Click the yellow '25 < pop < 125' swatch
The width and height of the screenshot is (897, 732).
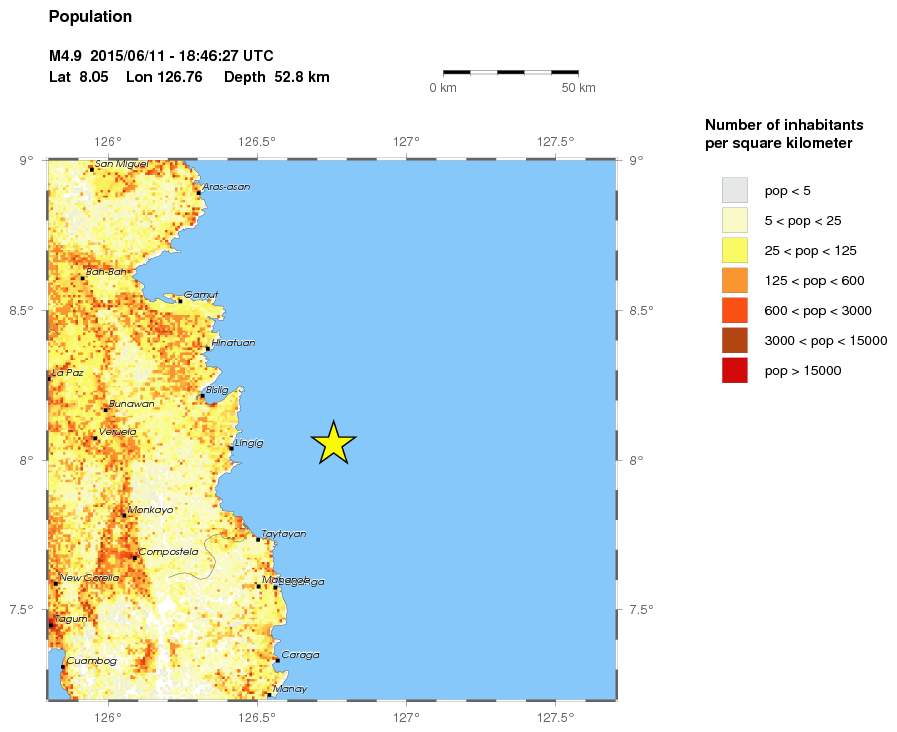tap(735, 250)
